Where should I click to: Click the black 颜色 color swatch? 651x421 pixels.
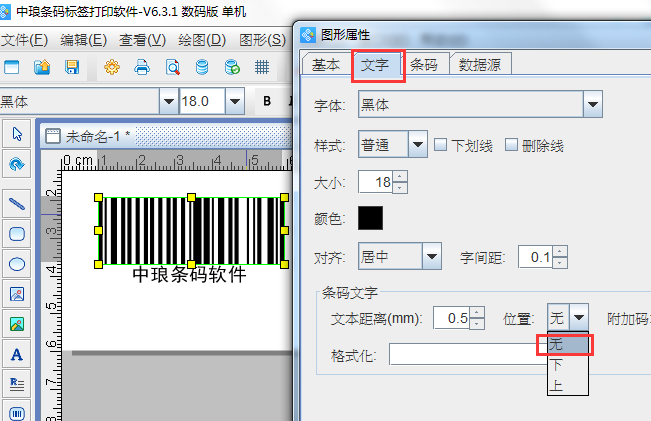tap(370, 217)
